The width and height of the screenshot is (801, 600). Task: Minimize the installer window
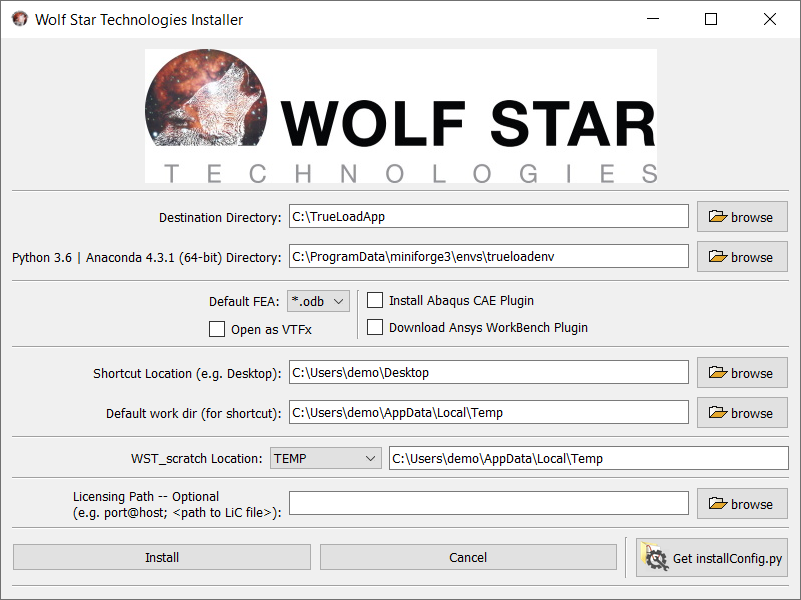[x=653, y=19]
